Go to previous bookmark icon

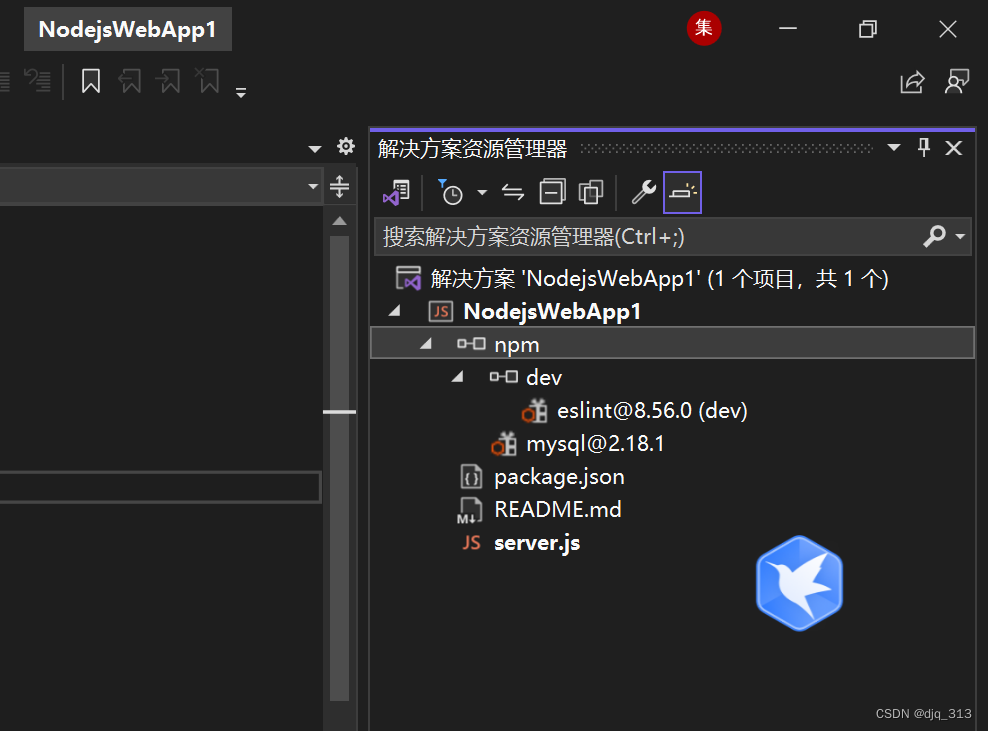(130, 81)
